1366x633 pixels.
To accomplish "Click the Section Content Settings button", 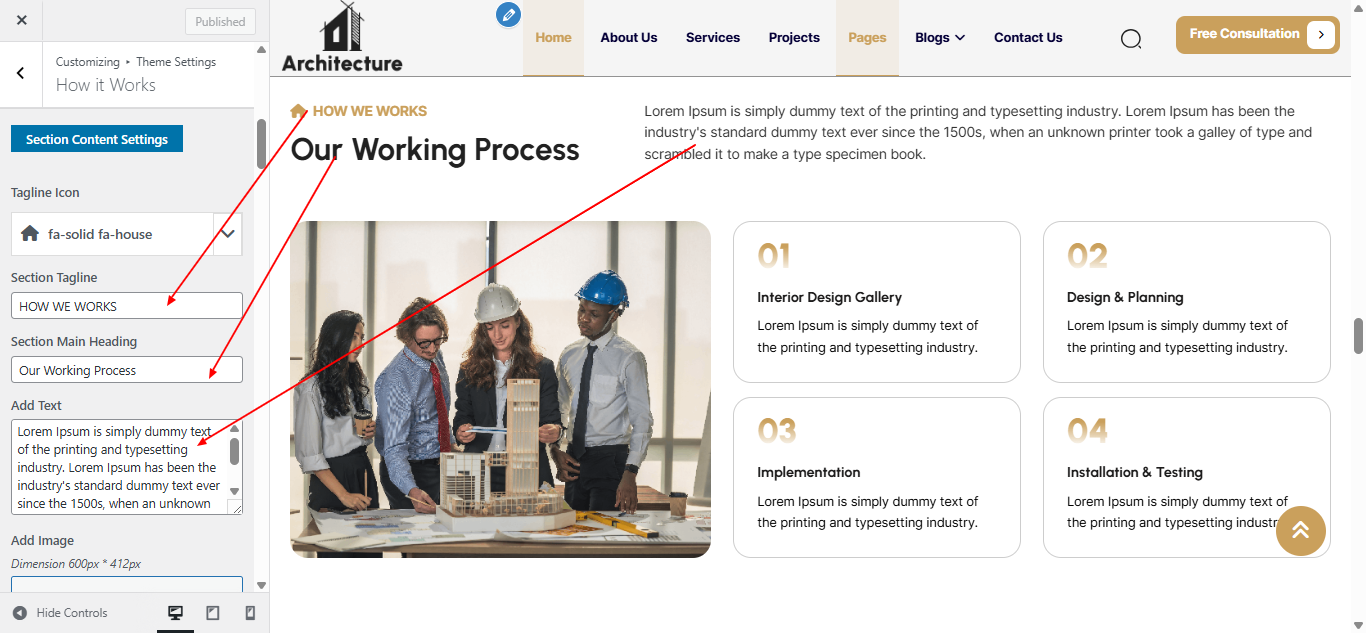I will pos(96,139).
